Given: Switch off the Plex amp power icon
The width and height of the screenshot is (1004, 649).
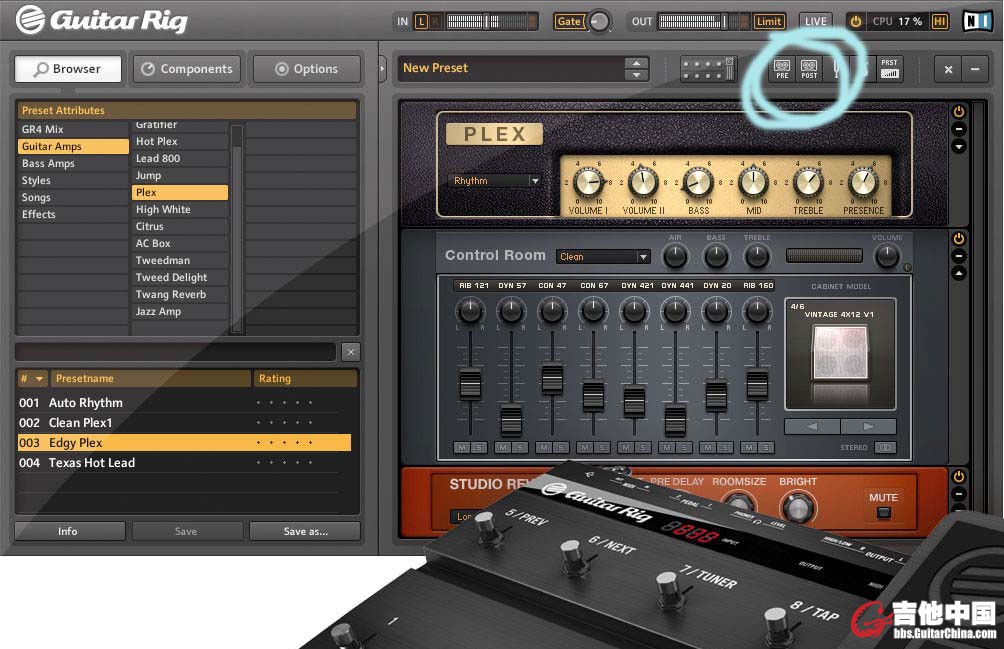Looking at the screenshot, I should (x=959, y=112).
